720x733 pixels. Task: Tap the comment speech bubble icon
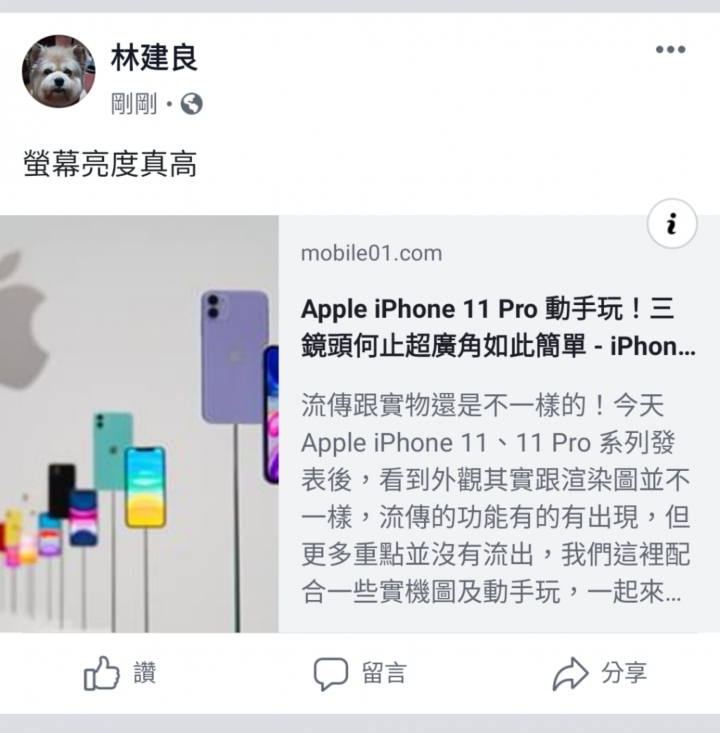pyautogui.click(x=331, y=674)
